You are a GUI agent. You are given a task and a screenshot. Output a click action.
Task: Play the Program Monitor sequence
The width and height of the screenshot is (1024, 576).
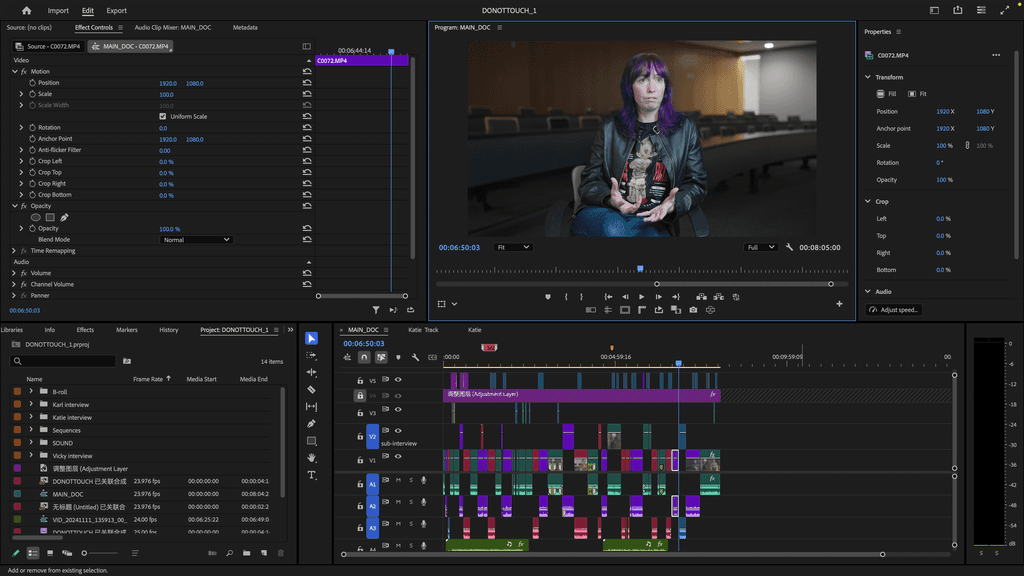click(641, 297)
